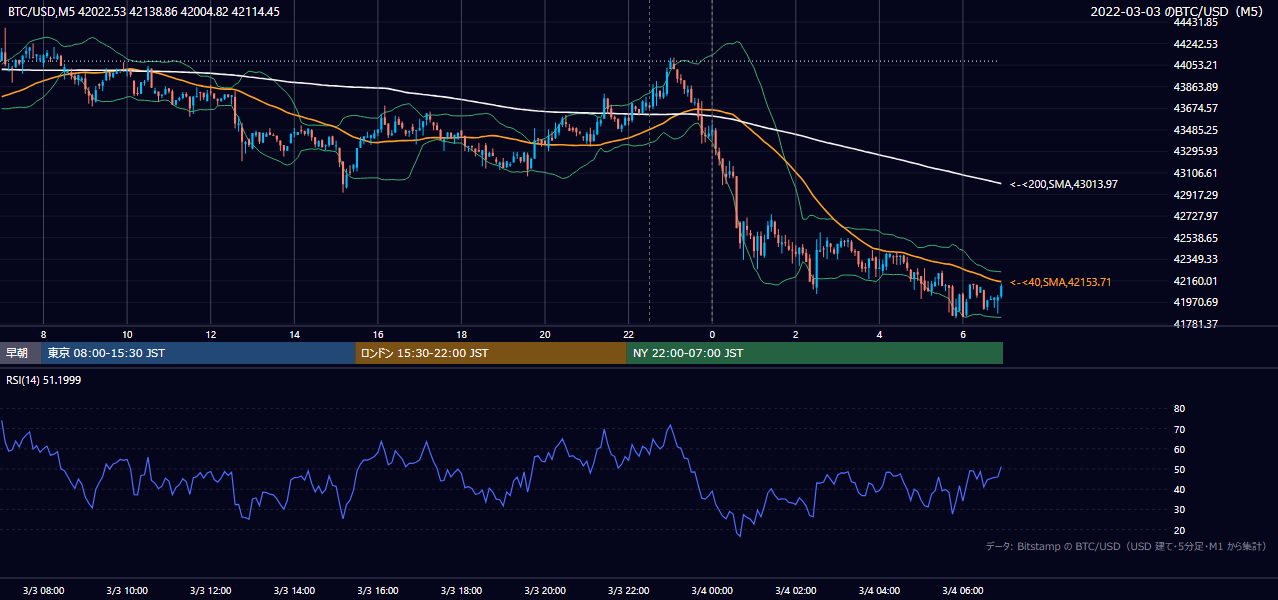Click the 3/3 08:00 bottom time label

[43, 590]
